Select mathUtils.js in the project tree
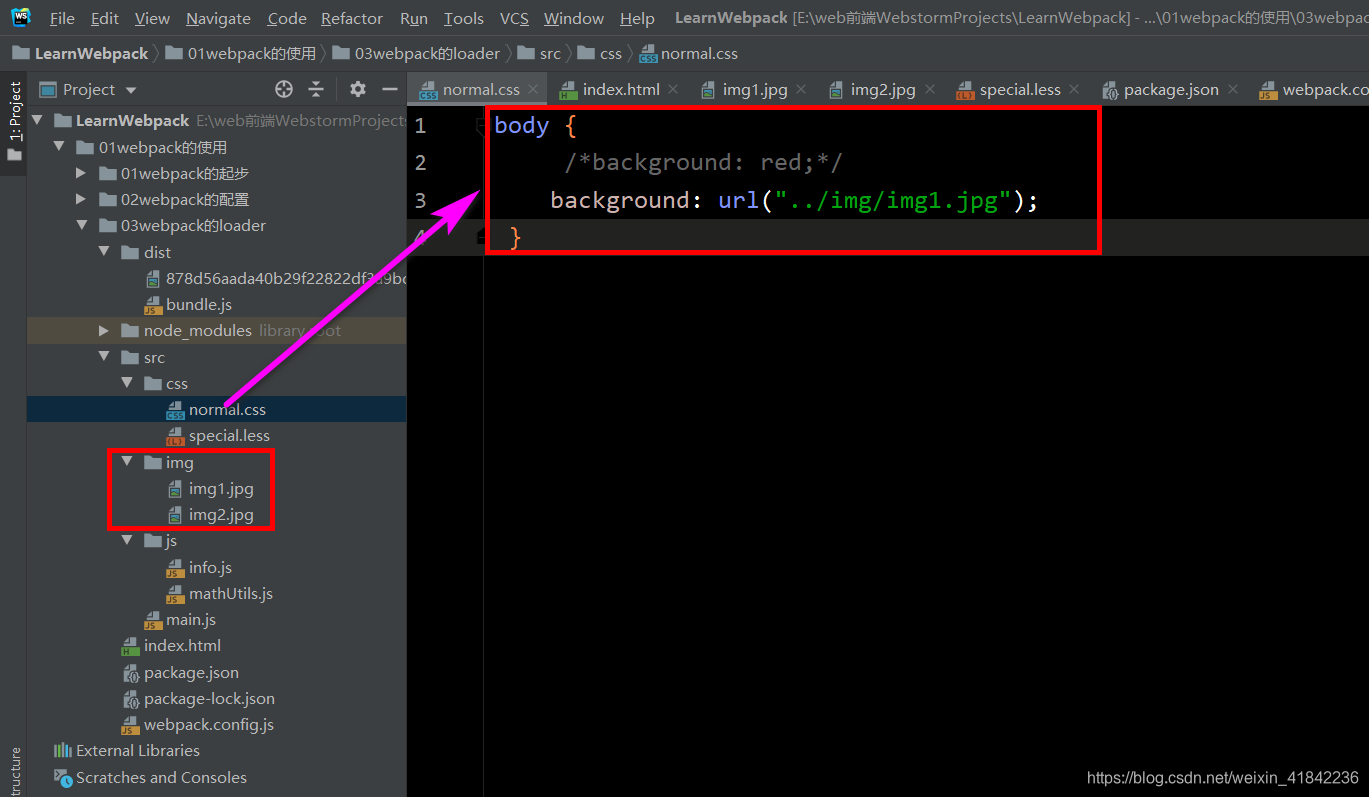Viewport: 1369px width, 797px height. tap(231, 593)
